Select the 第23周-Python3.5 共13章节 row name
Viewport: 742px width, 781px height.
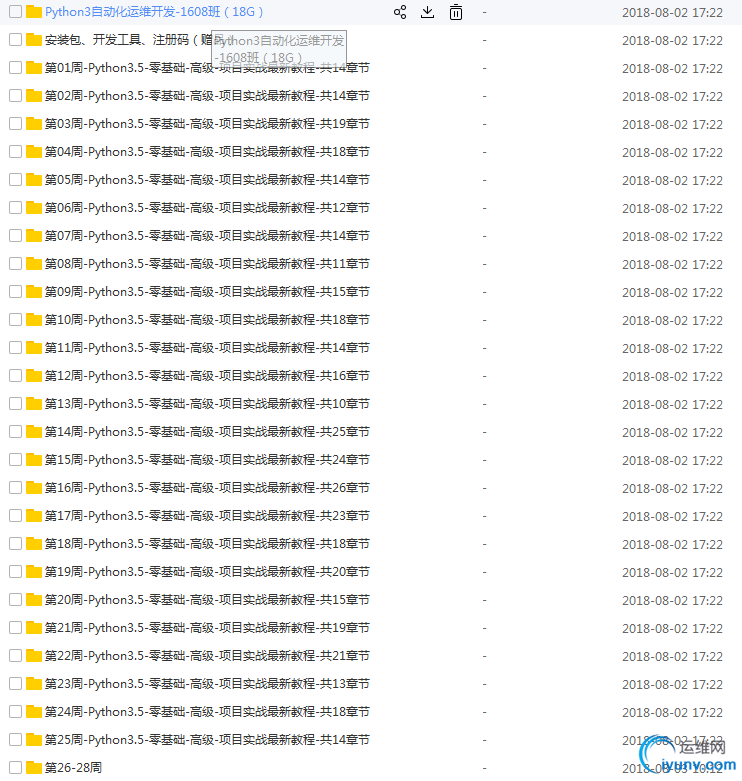(207, 683)
